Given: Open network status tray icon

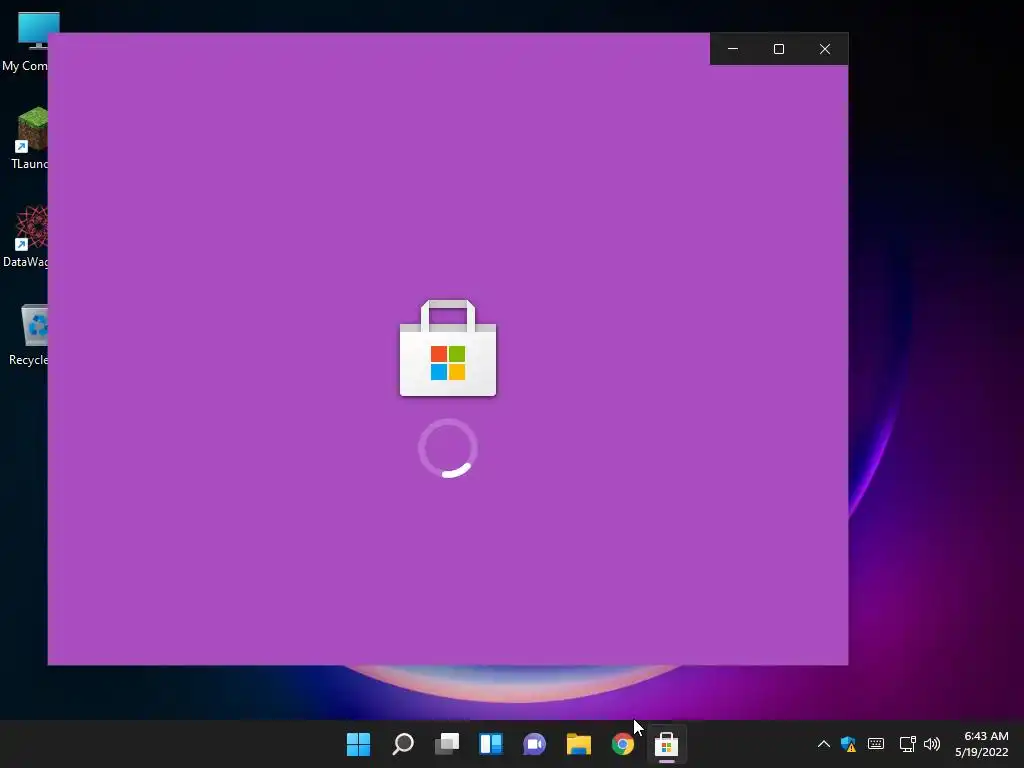Looking at the screenshot, I should coord(907,744).
